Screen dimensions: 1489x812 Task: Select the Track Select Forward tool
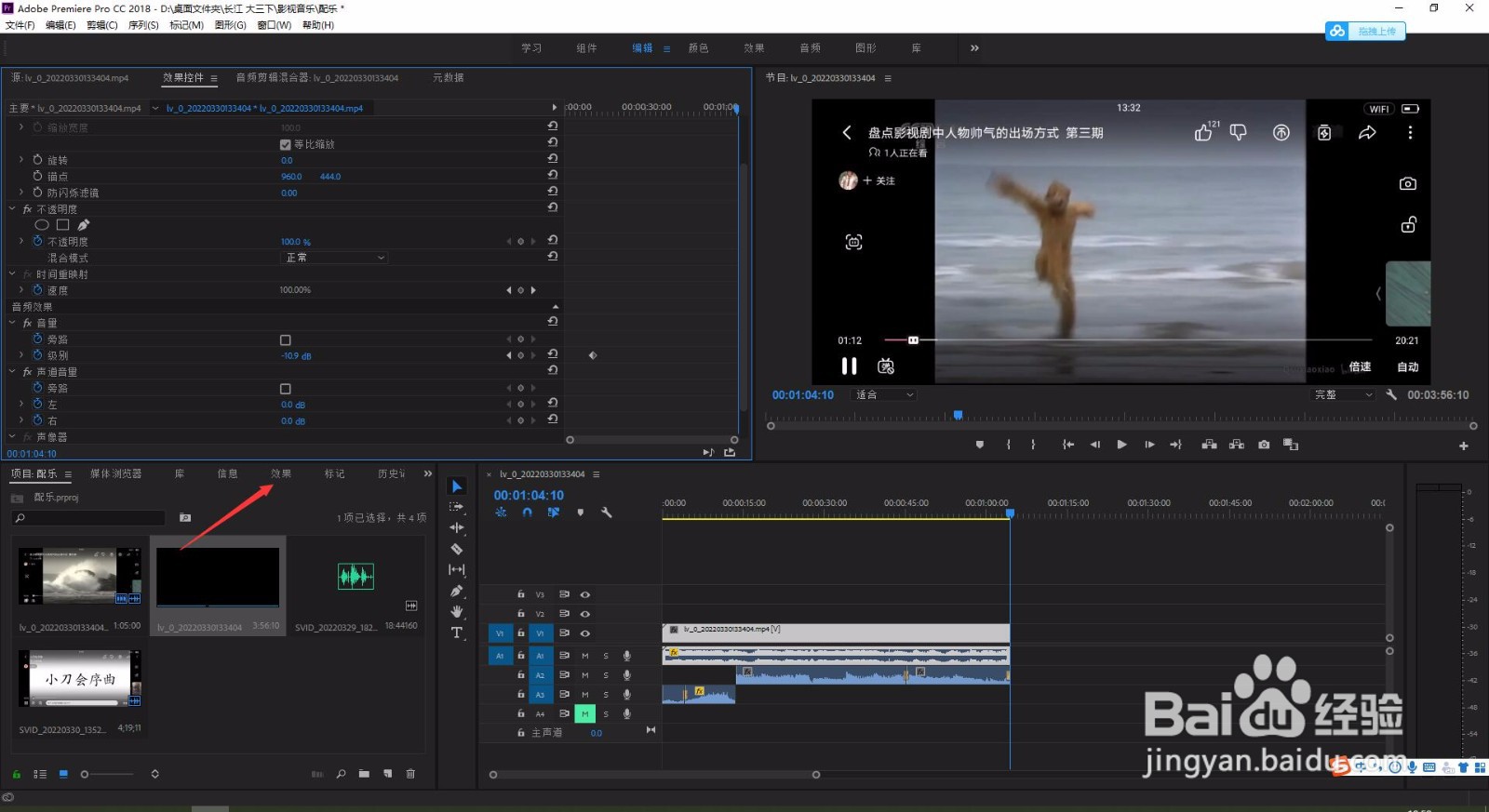457,507
